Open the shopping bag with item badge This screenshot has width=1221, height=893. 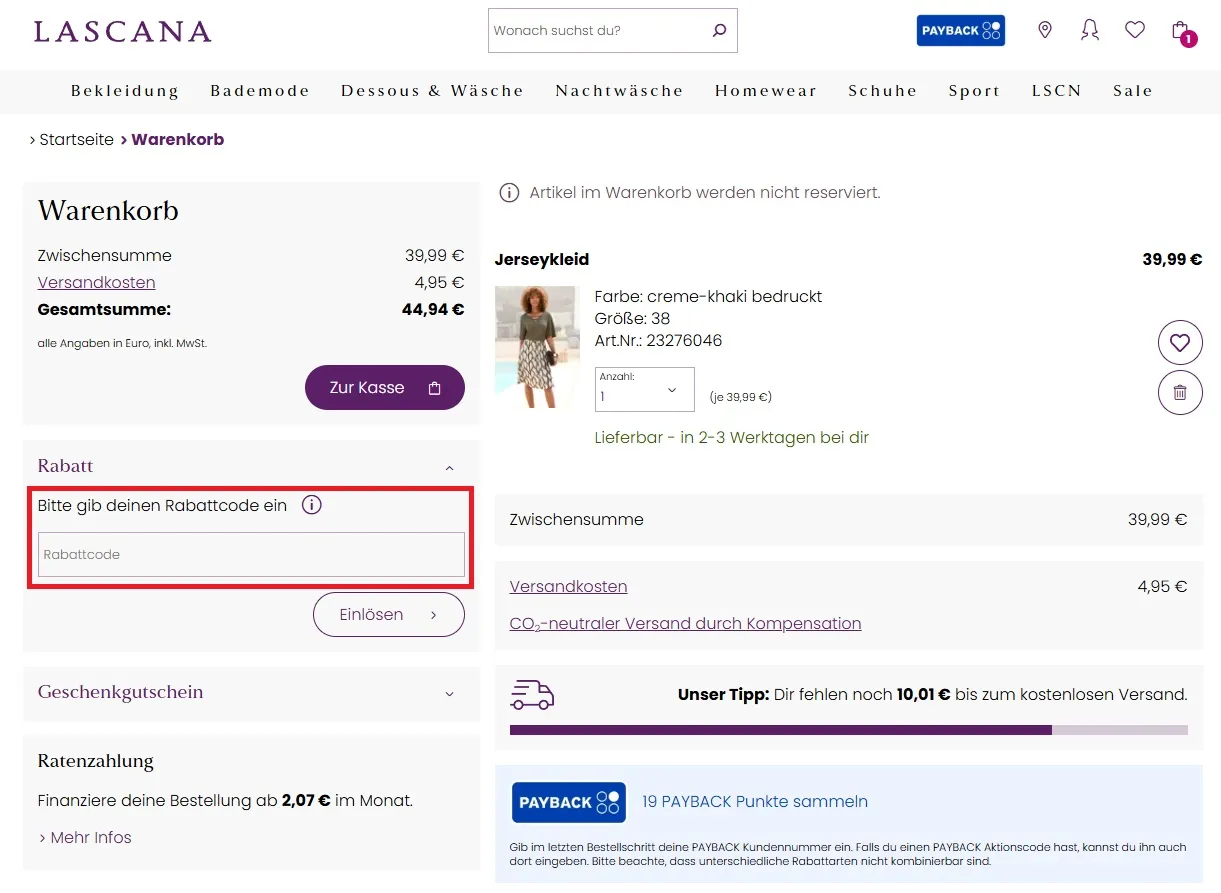tap(1180, 31)
